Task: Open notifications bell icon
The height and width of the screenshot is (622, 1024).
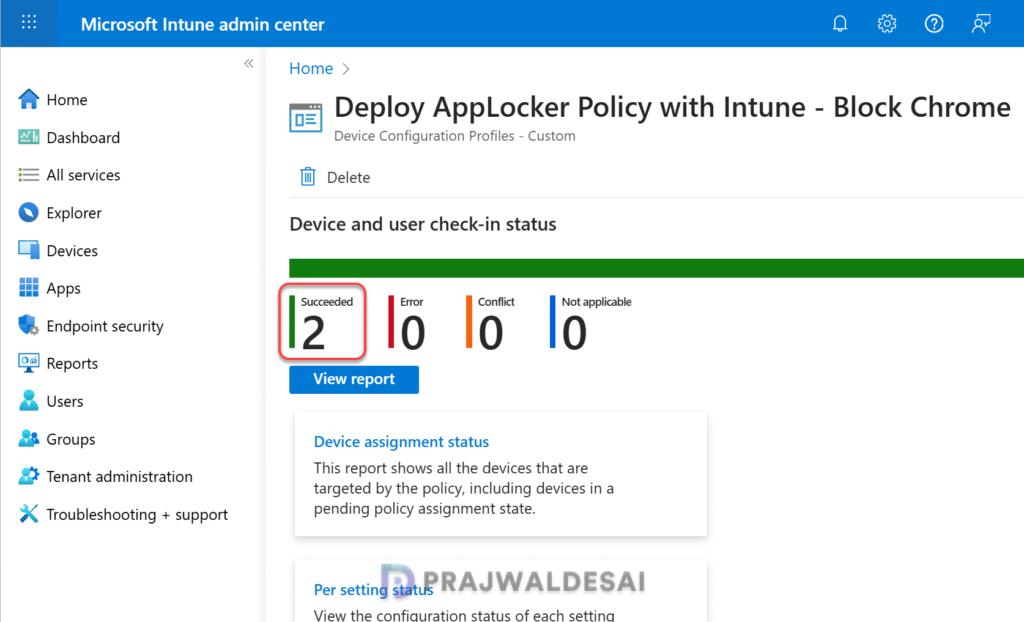Action: pyautogui.click(x=840, y=24)
